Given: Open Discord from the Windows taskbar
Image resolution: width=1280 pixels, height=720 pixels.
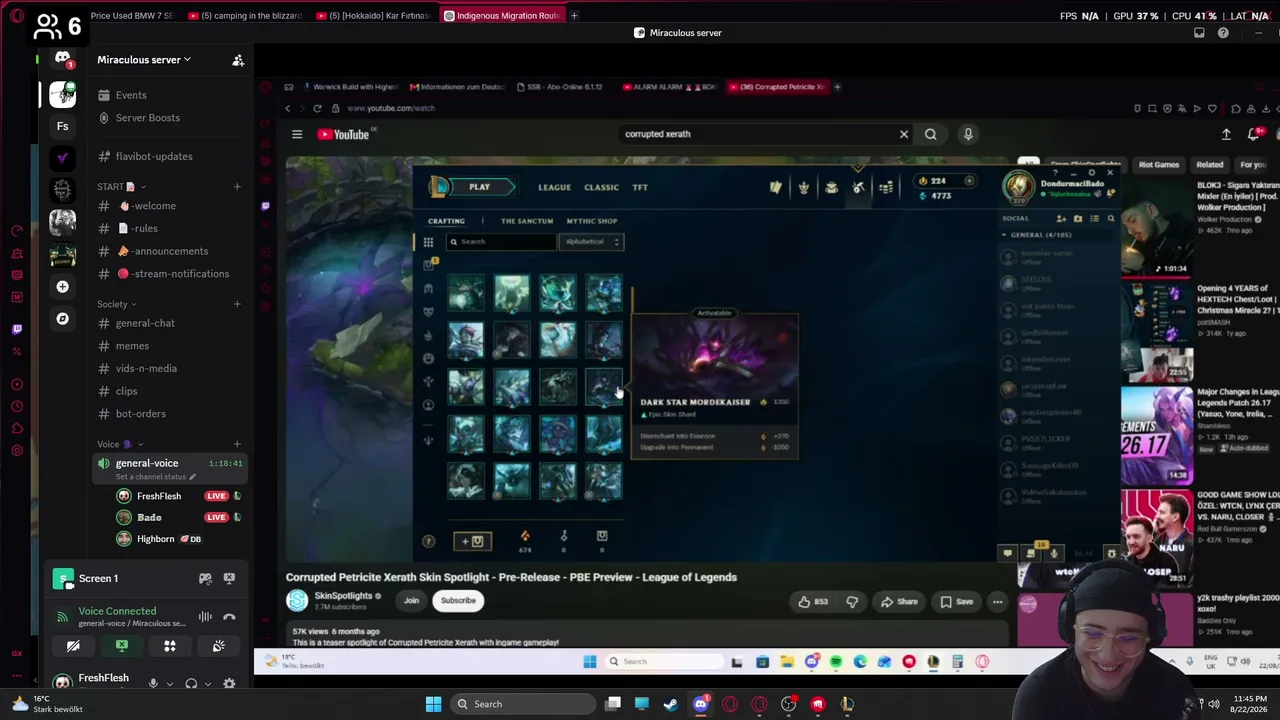Looking at the screenshot, I should [700, 704].
